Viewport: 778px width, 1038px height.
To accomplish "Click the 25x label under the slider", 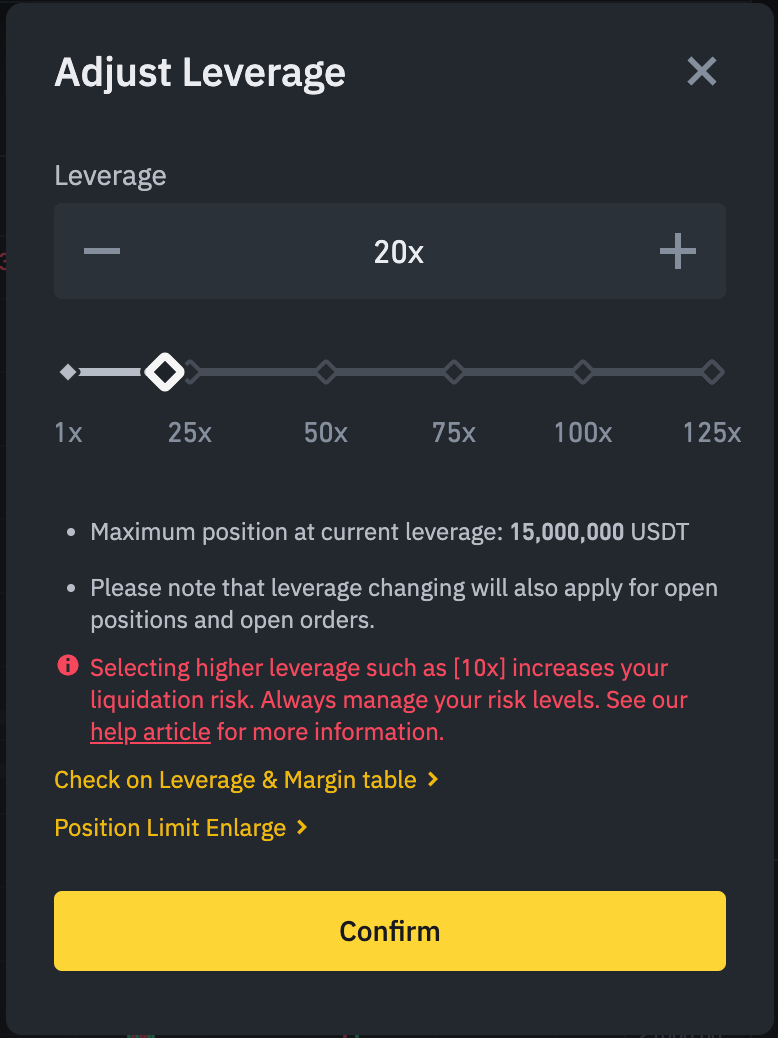I will point(189,432).
